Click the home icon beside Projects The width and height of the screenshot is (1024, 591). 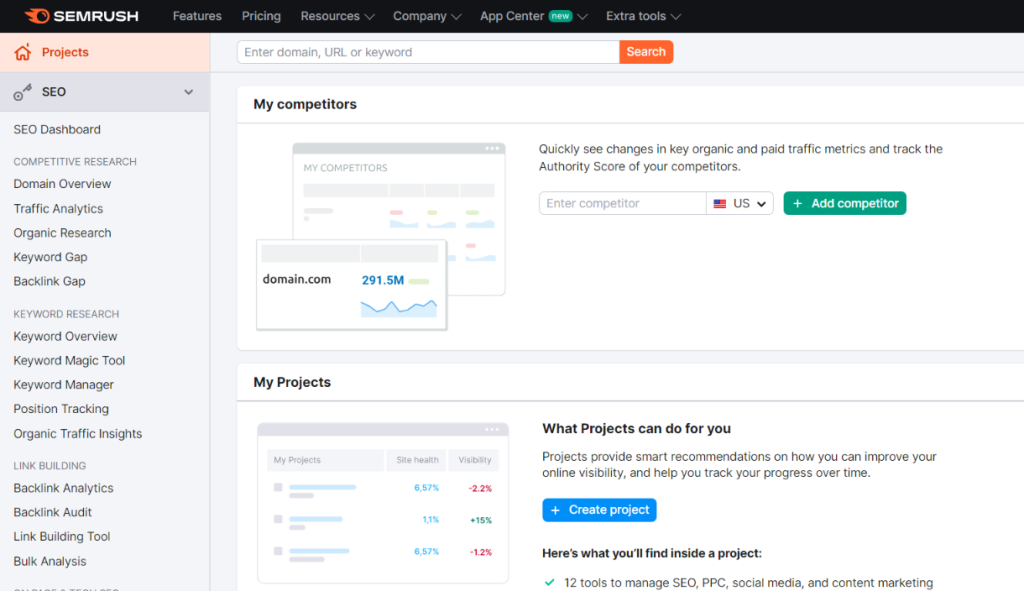[22, 52]
